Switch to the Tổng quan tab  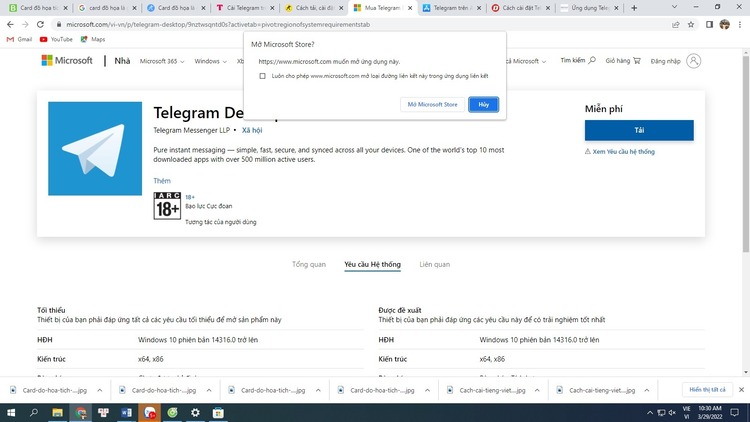[309, 264]
